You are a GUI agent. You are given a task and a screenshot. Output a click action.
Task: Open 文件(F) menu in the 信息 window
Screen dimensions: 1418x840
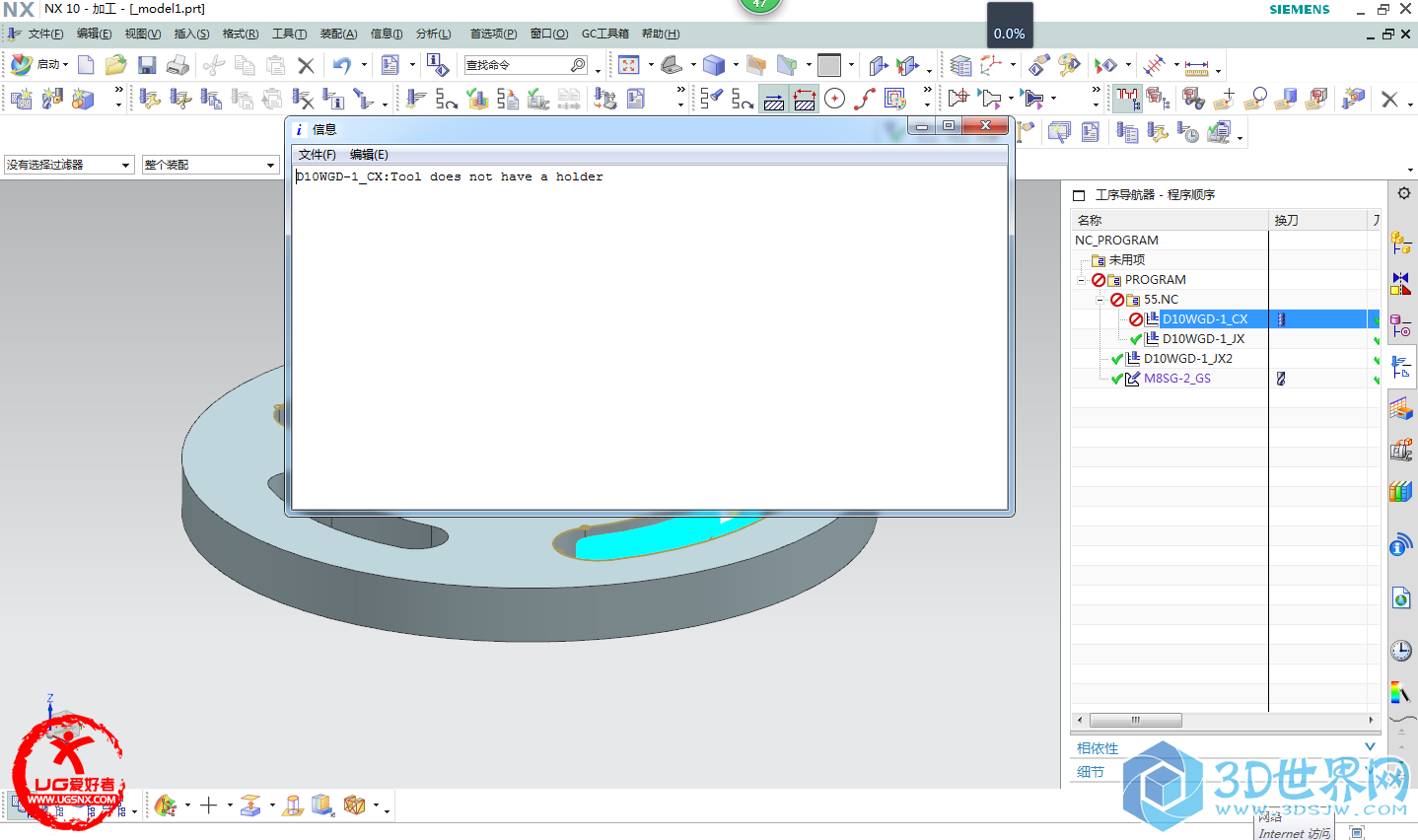pos(318,155)
